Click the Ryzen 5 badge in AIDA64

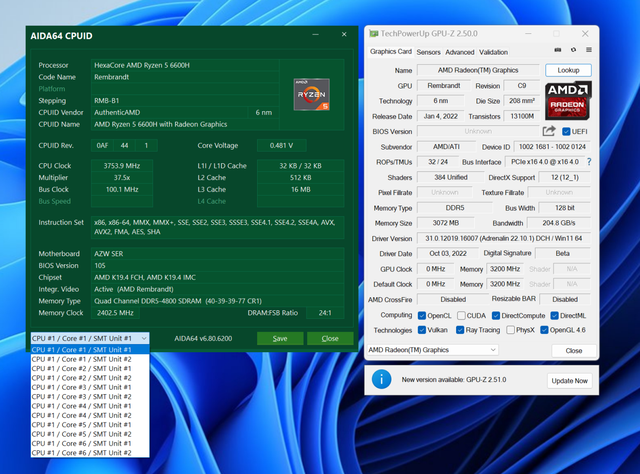tap(311, 94)
